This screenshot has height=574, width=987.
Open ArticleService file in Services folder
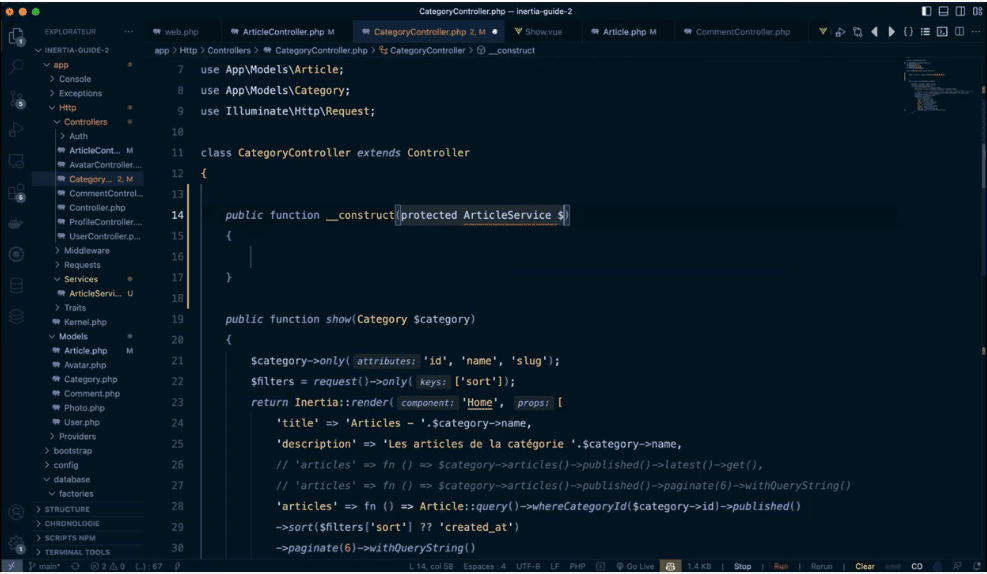tap(94, 293)
